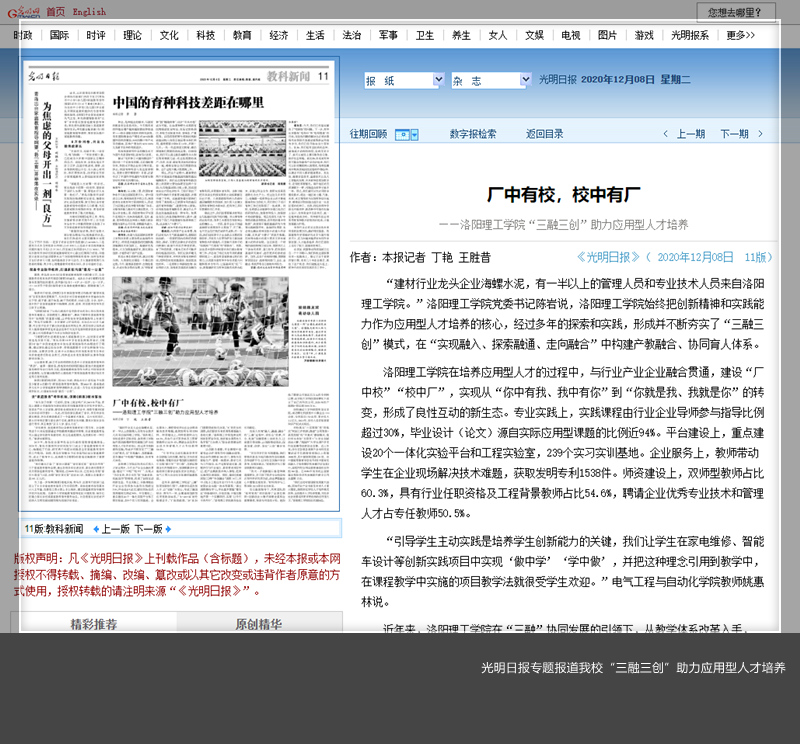
Task: Click the 返回目录 link
Action: 545,134
